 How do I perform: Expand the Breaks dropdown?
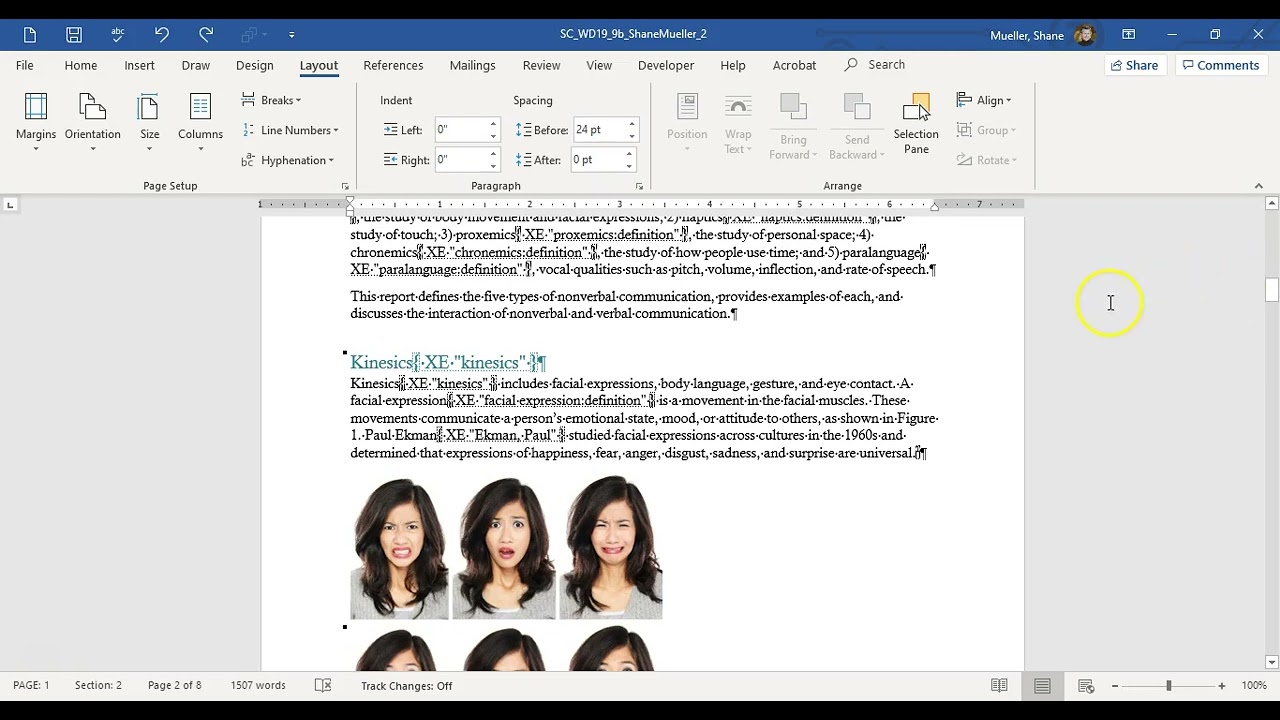(x=271, y=100)
